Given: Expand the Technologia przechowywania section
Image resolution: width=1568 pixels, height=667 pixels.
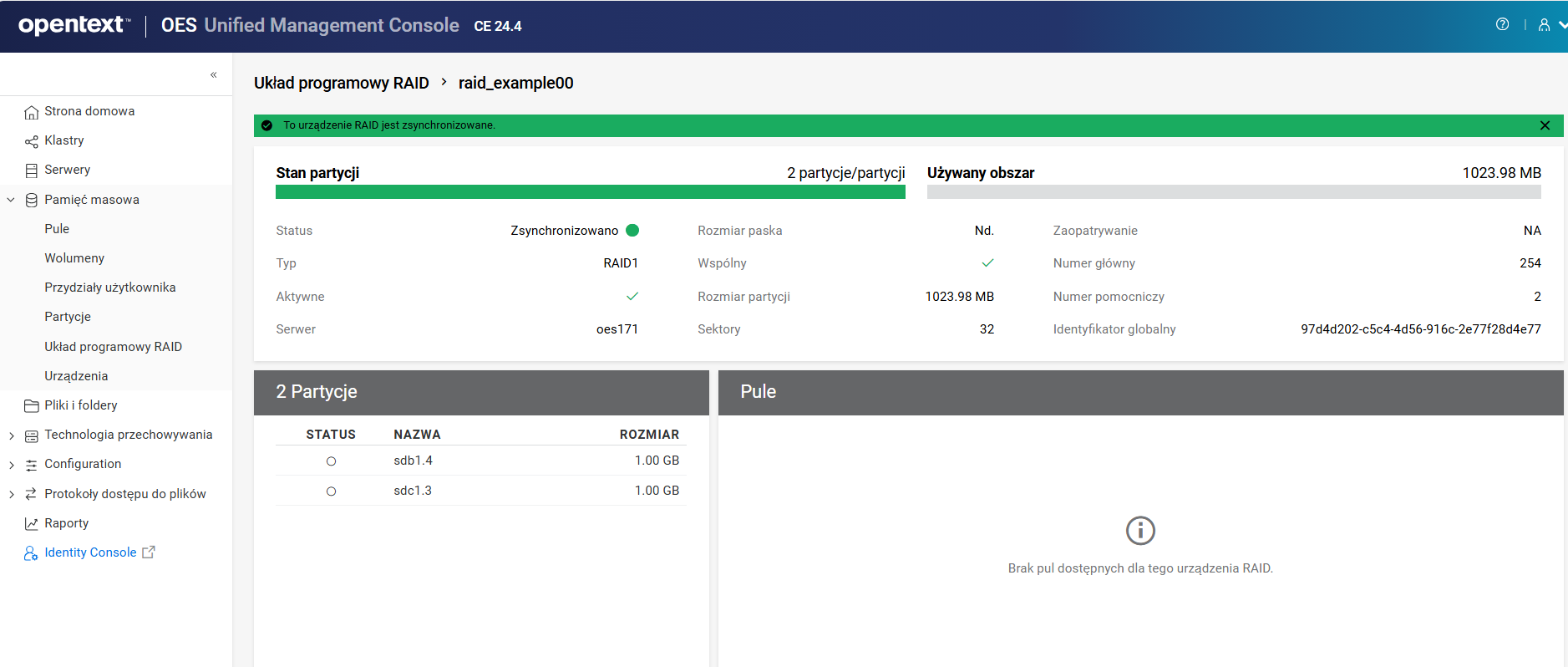Looking at the screenshot, I should pyautogui.click(x=11, y=435).
